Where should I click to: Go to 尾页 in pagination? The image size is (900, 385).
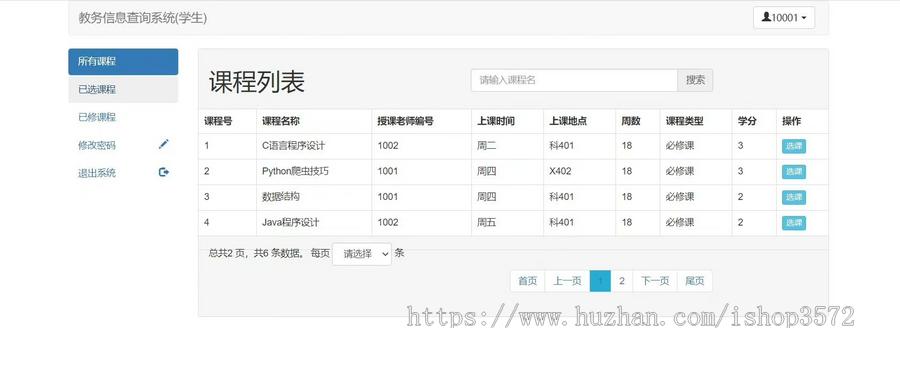(695, 281)
